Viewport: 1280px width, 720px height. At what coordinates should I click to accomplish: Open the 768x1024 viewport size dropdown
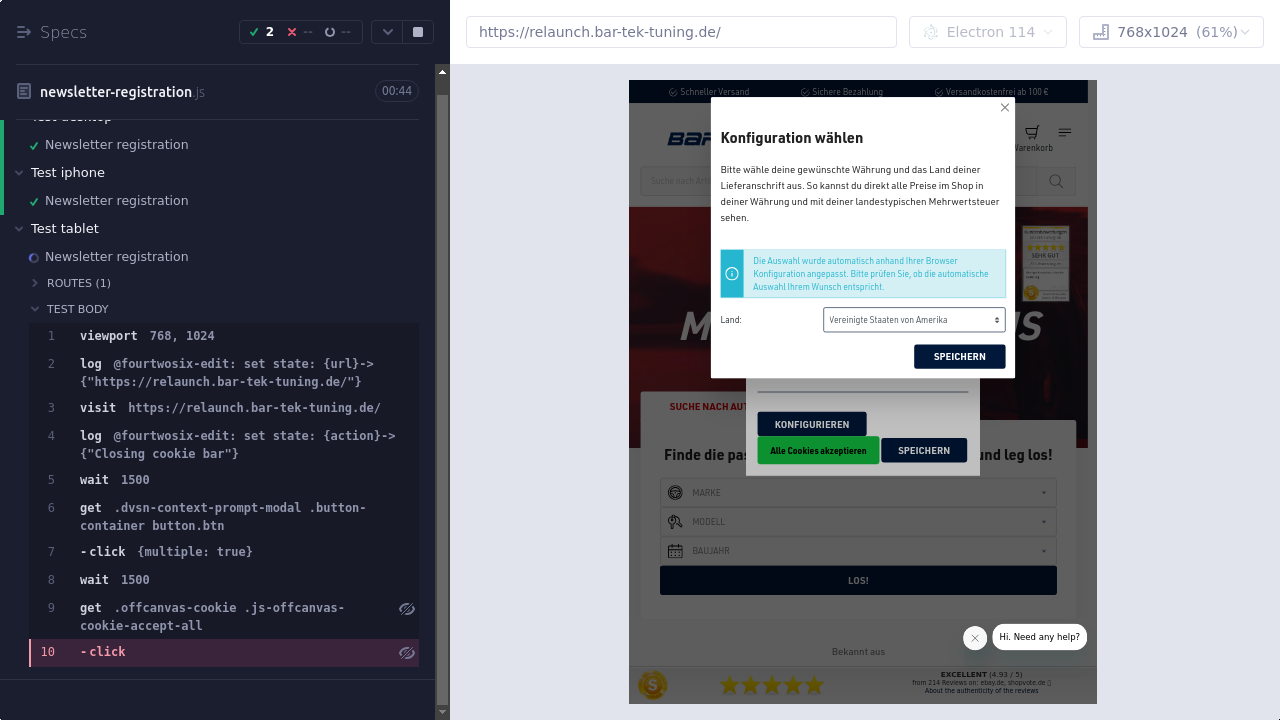(x=1171, y=32)
